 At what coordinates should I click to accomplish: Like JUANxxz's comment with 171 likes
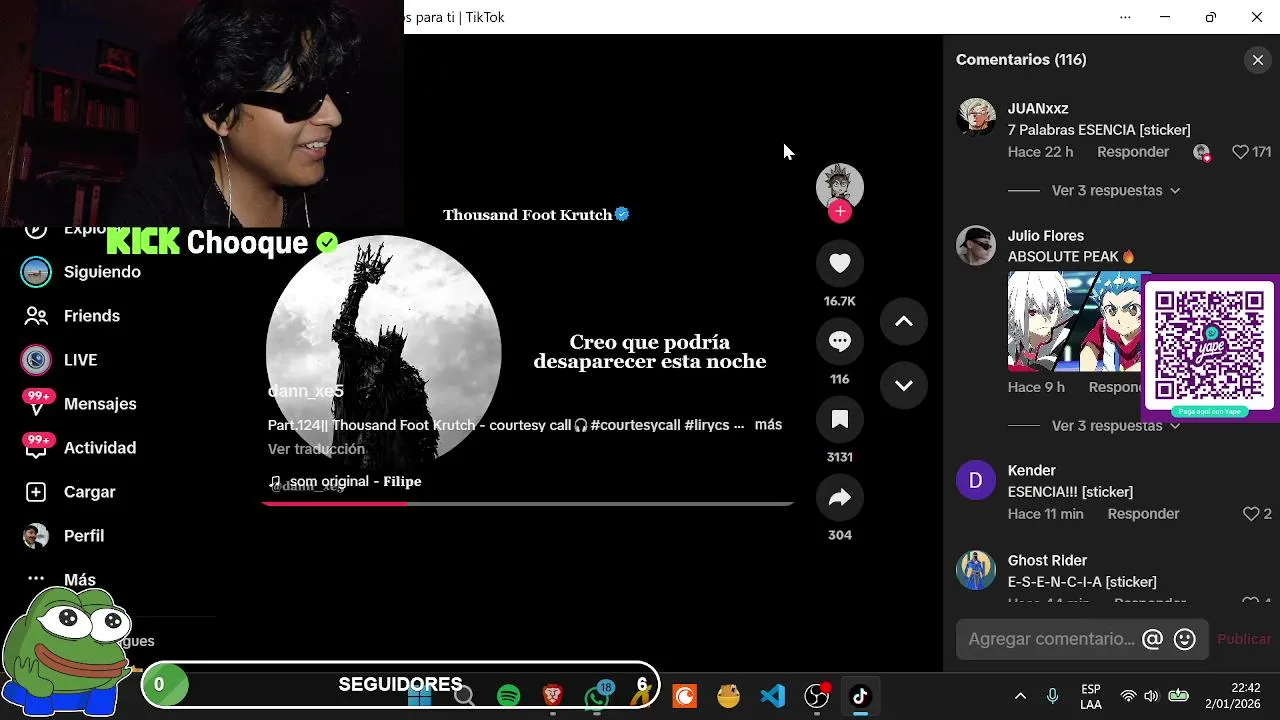(x=1240, y=152)
